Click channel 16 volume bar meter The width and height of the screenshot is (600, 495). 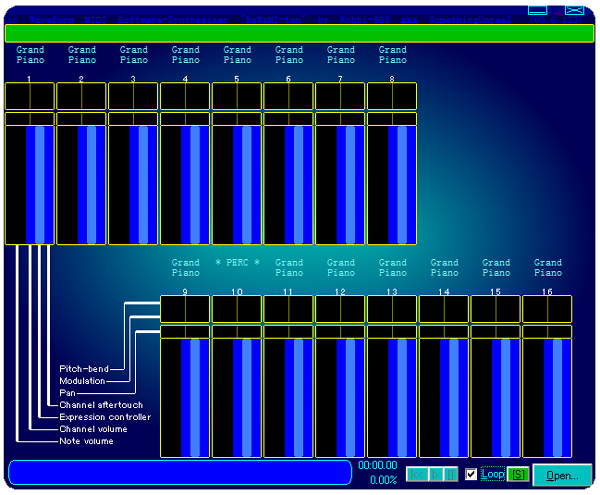547,397
